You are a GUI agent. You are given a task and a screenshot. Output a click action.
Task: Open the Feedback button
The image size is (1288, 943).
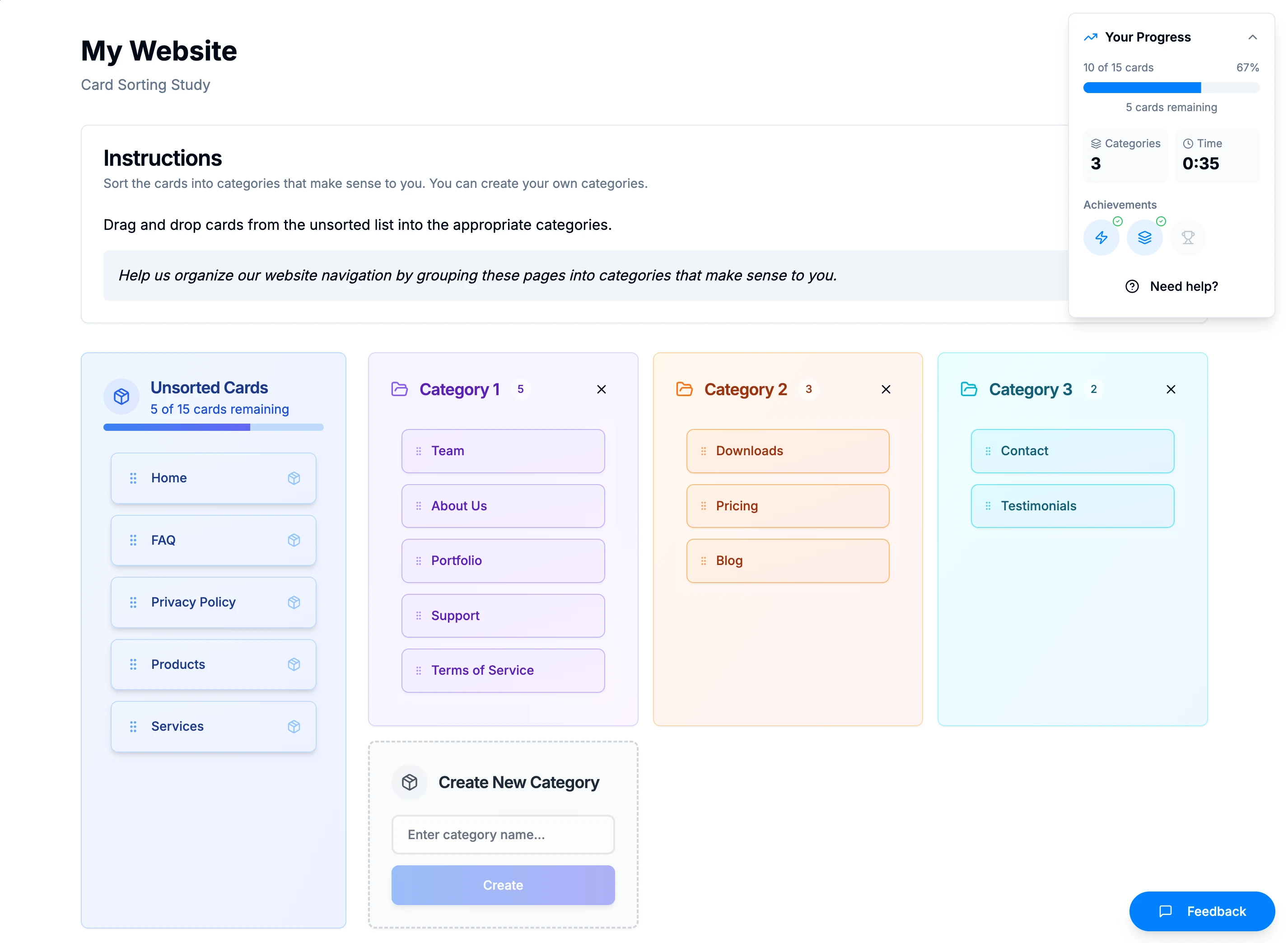click(x=1201, y=911)
